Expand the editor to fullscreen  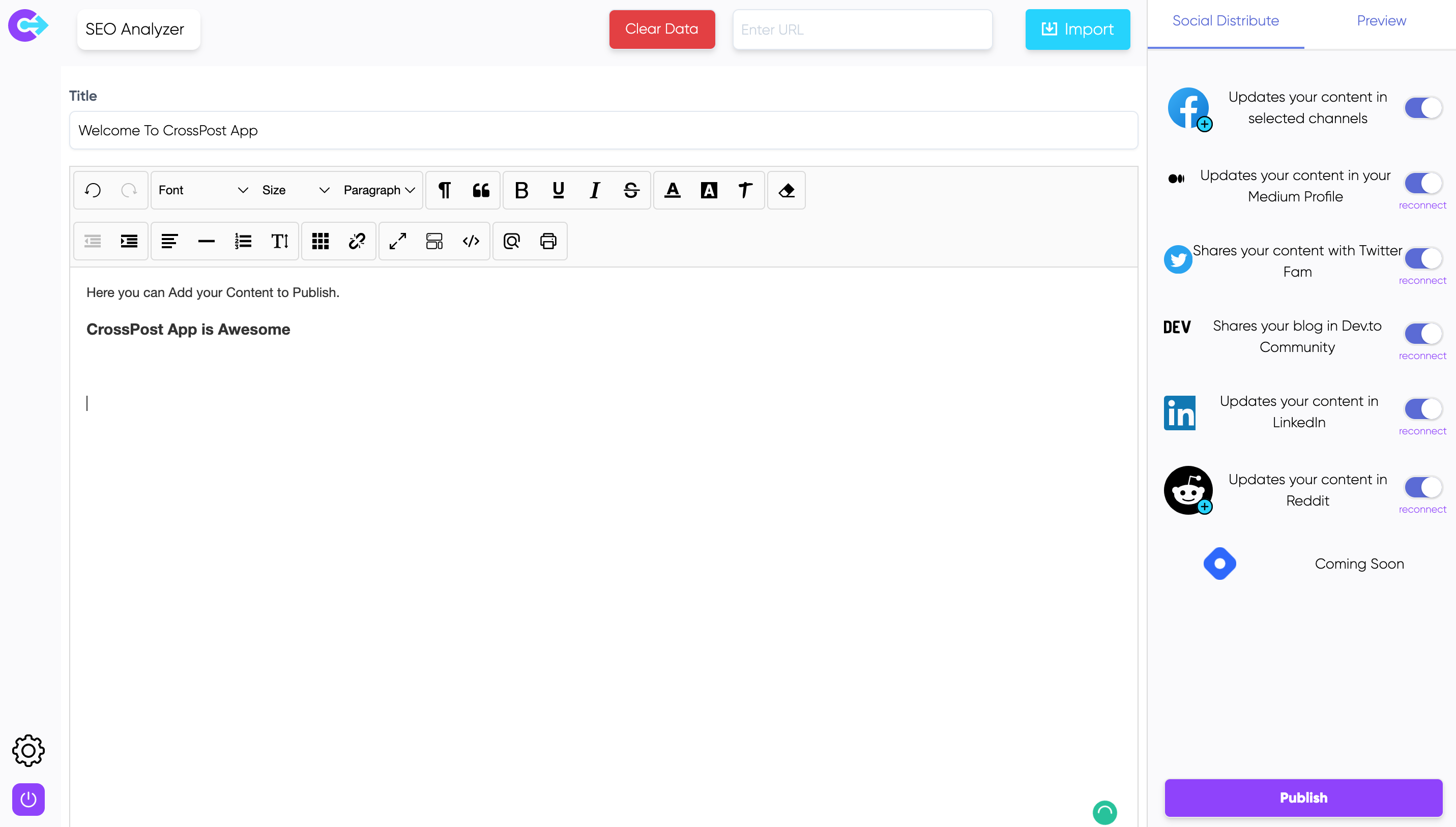pyautogui.click(x=398, y=242)
